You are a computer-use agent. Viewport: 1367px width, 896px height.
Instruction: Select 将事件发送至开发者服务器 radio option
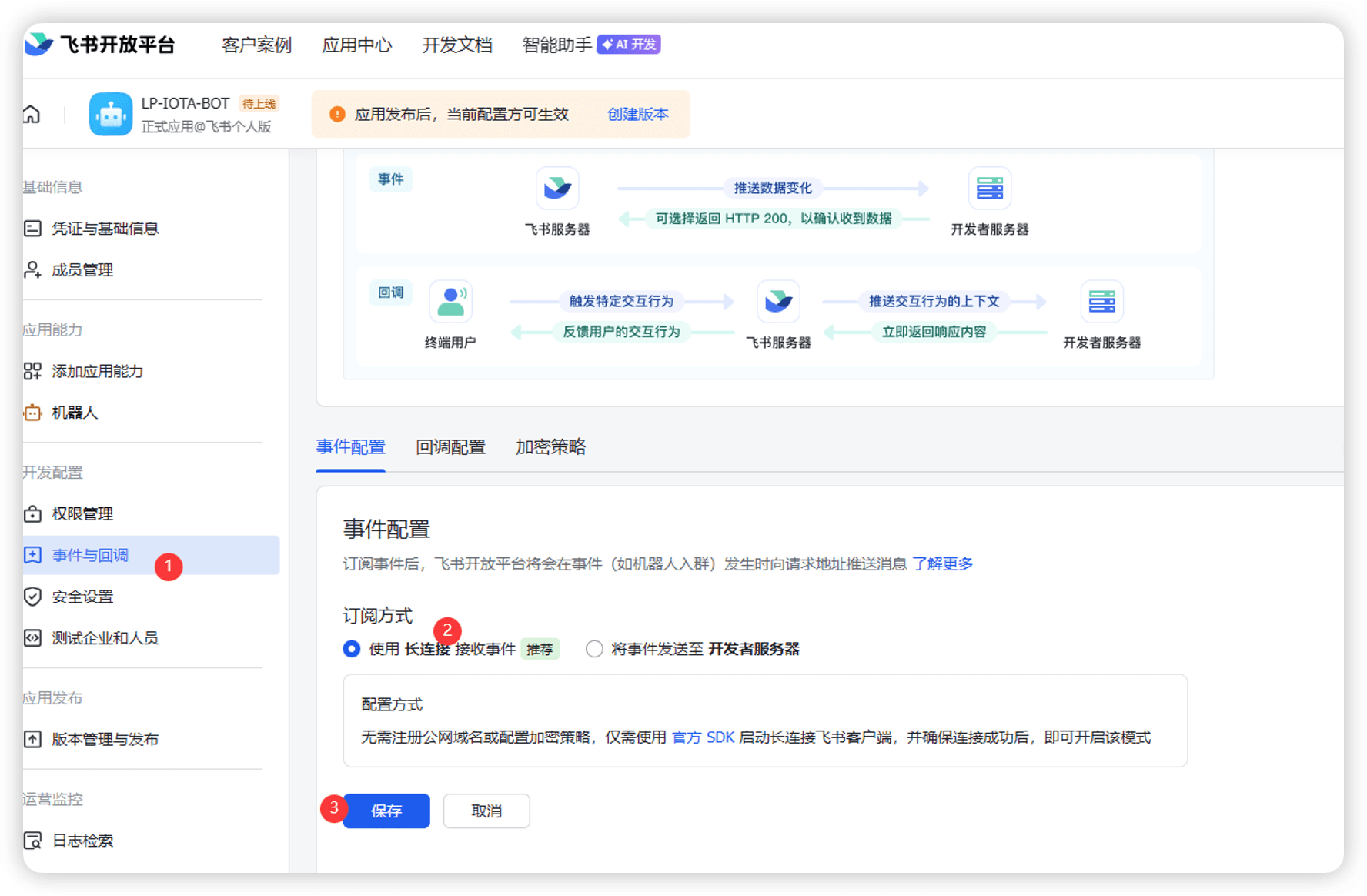[x=594, y=649]
